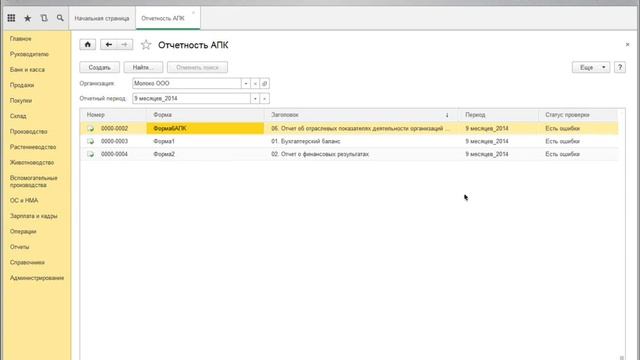Click into Организация input field
This screenshot has height=360, width=640.
(187, 83)
